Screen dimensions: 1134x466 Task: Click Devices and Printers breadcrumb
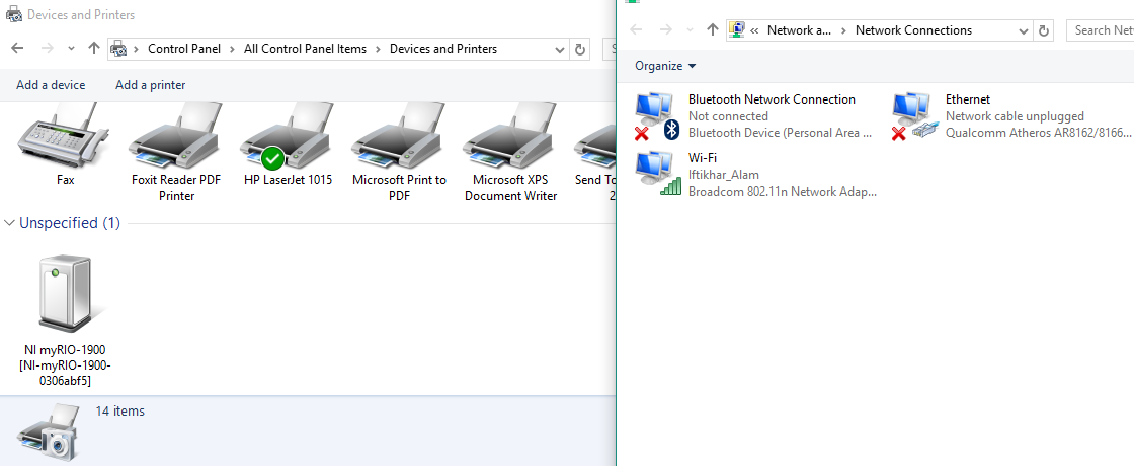pos(443,49)
